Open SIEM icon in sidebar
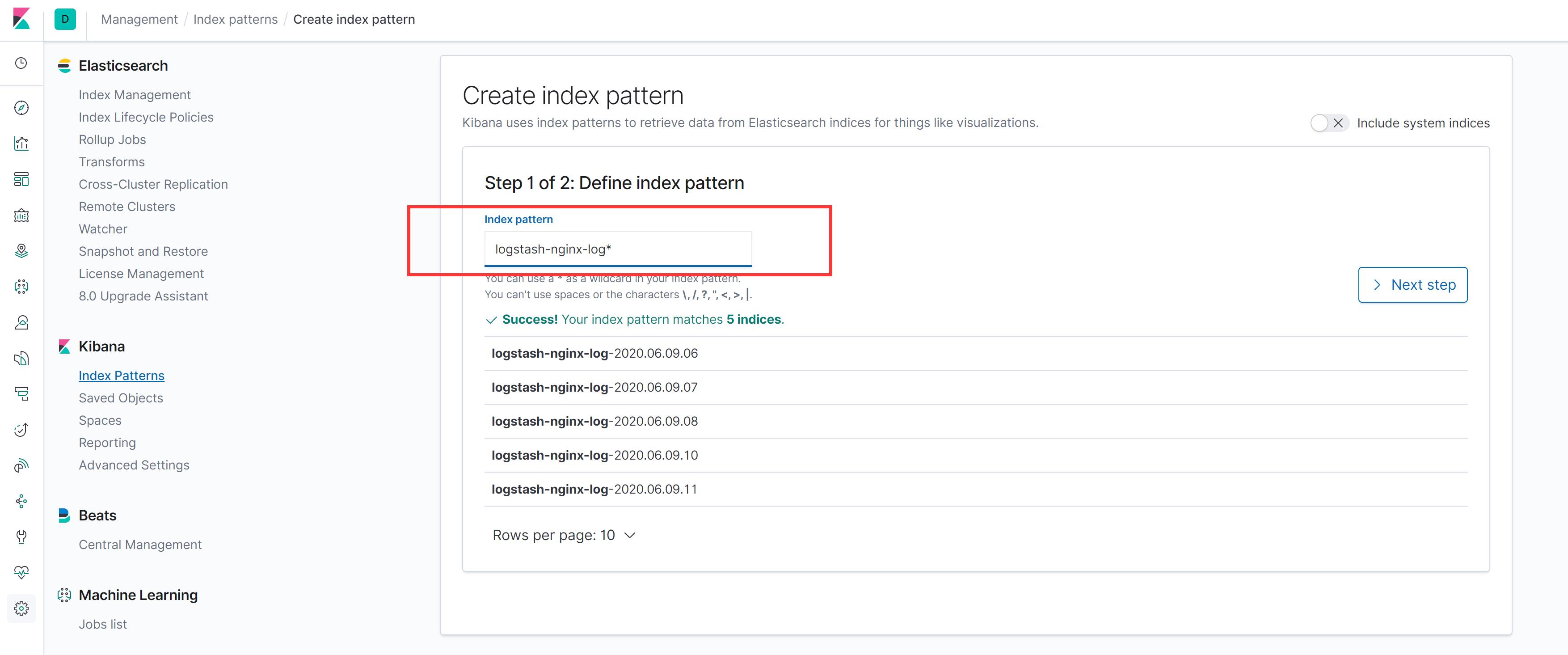Image resolution: width=1568 pixels, height=655 pixels. pos(21,466)
